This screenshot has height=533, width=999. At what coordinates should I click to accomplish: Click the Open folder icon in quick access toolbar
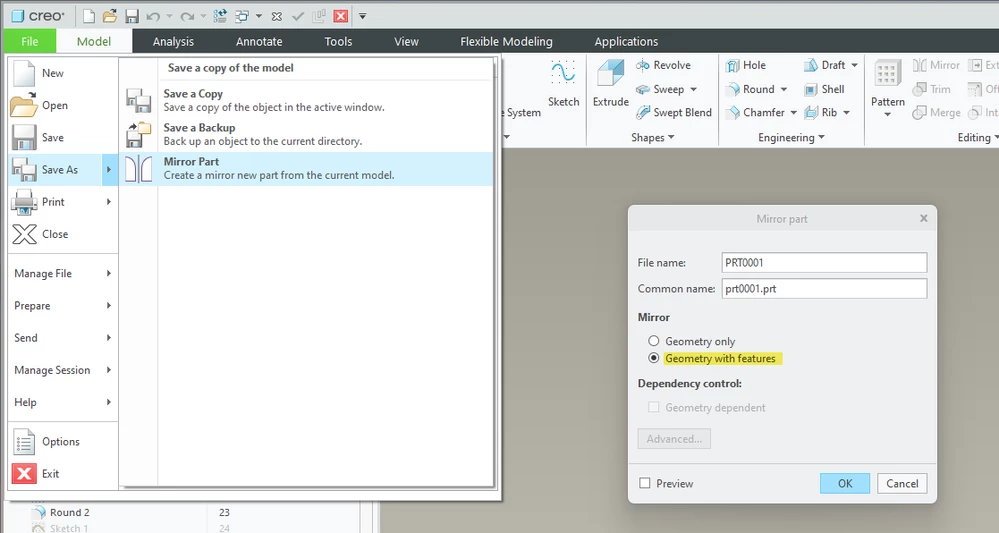[x=110, y=16]
